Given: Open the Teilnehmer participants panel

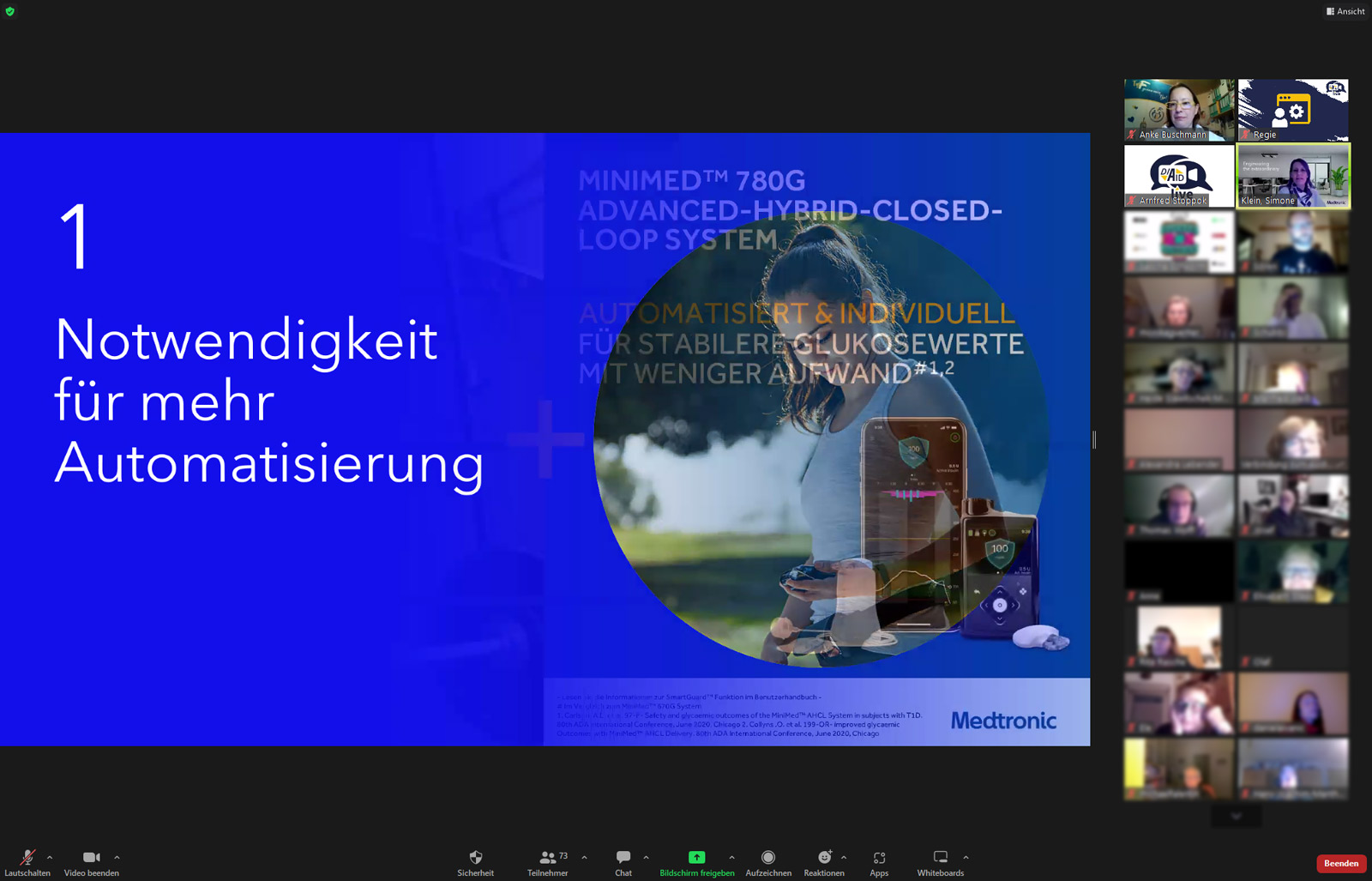Looking at the screenshot, I should (548, 862).
